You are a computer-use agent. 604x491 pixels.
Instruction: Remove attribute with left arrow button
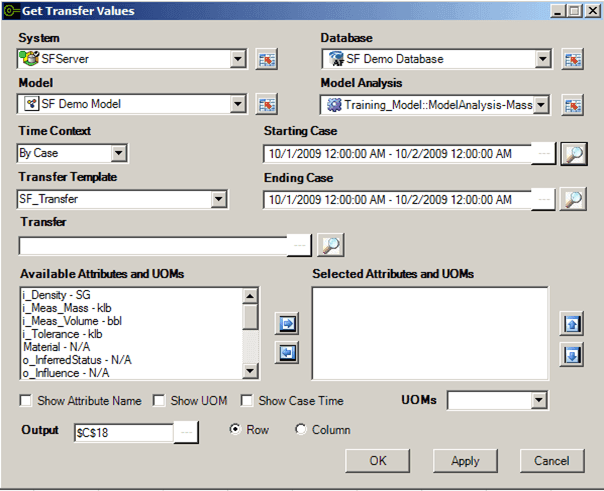287,352
